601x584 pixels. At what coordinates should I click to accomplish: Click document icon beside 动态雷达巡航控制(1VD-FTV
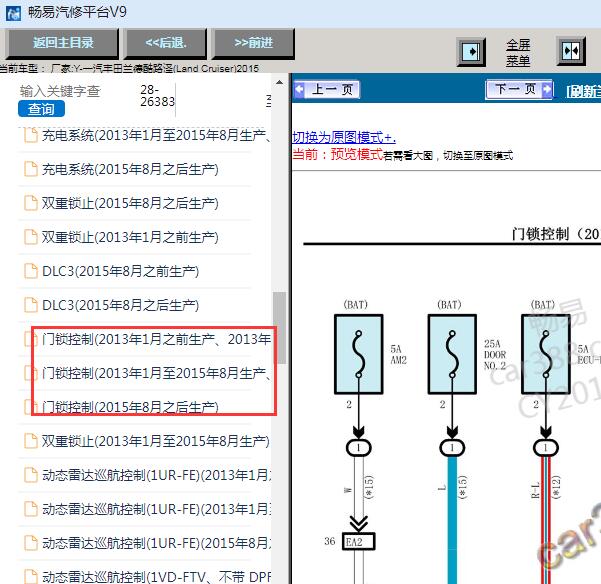pos(31,576)
